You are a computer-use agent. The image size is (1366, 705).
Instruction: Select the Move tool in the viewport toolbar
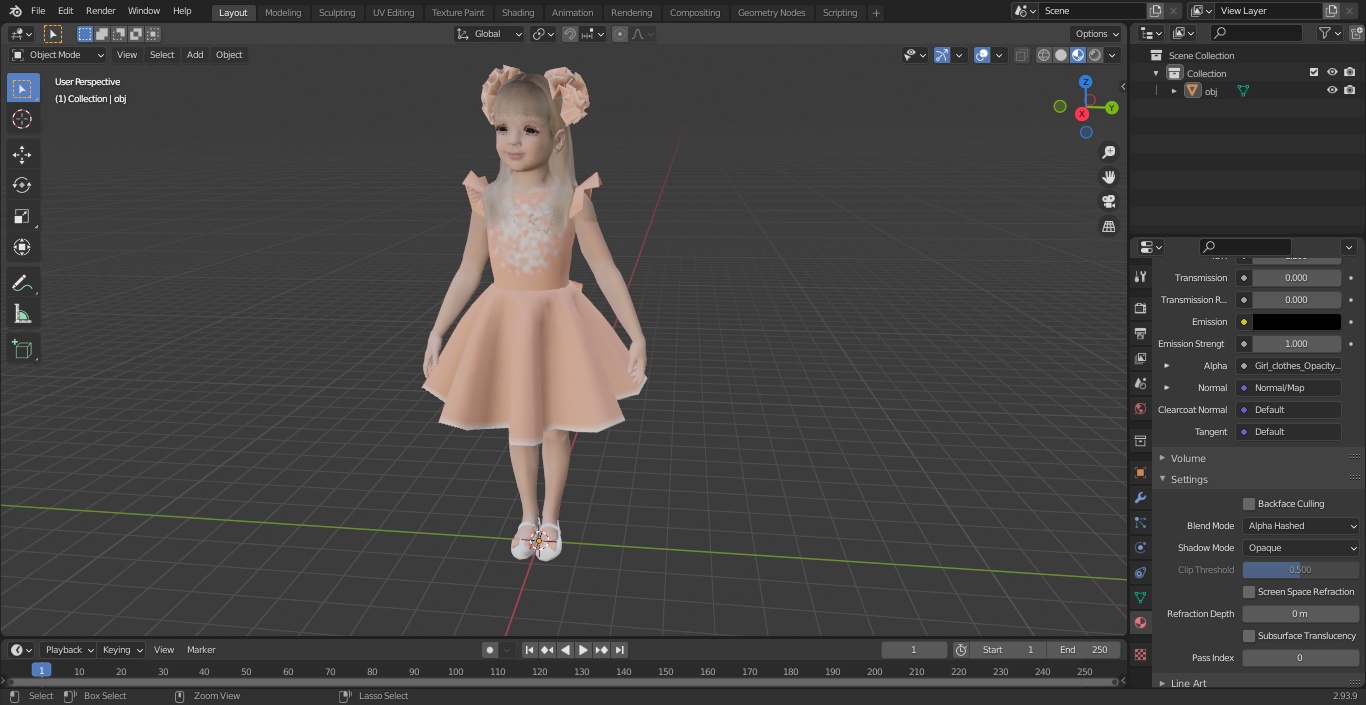[22, 154]
